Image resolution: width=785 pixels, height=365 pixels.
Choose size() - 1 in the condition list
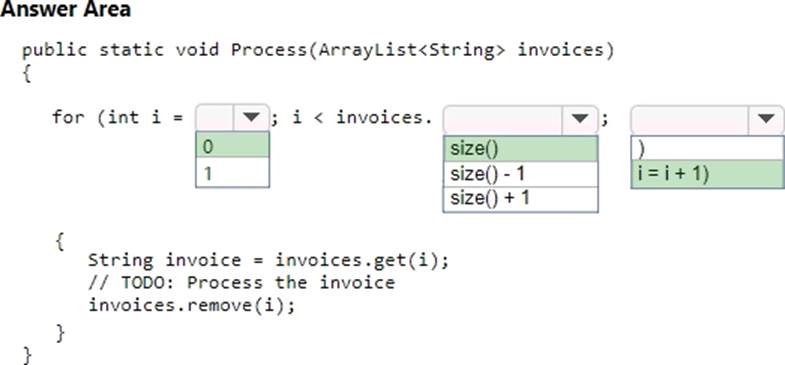521,174
